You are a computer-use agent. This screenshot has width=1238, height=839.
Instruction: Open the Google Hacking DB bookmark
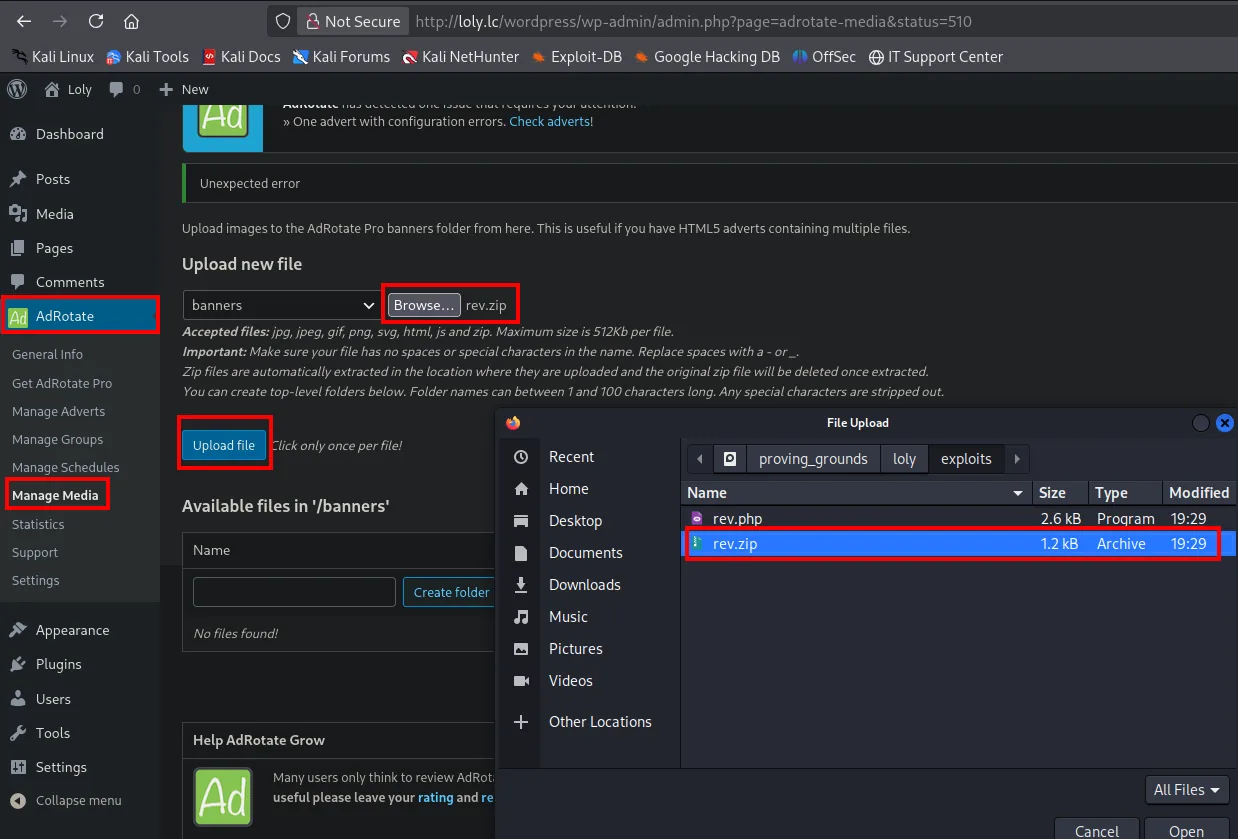(x=707, y=57)
